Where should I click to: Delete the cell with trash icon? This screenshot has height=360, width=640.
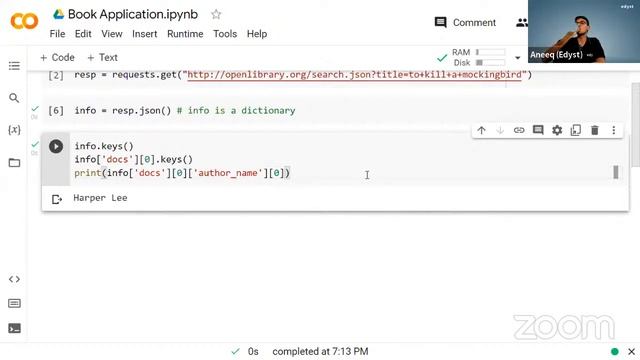coord(595,130)
